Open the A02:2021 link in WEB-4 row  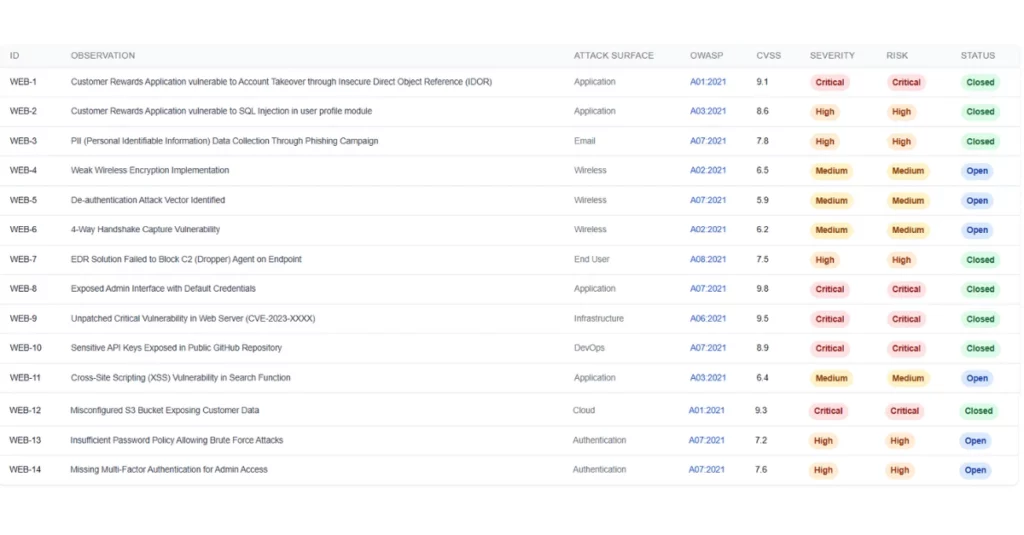[708, 170]
